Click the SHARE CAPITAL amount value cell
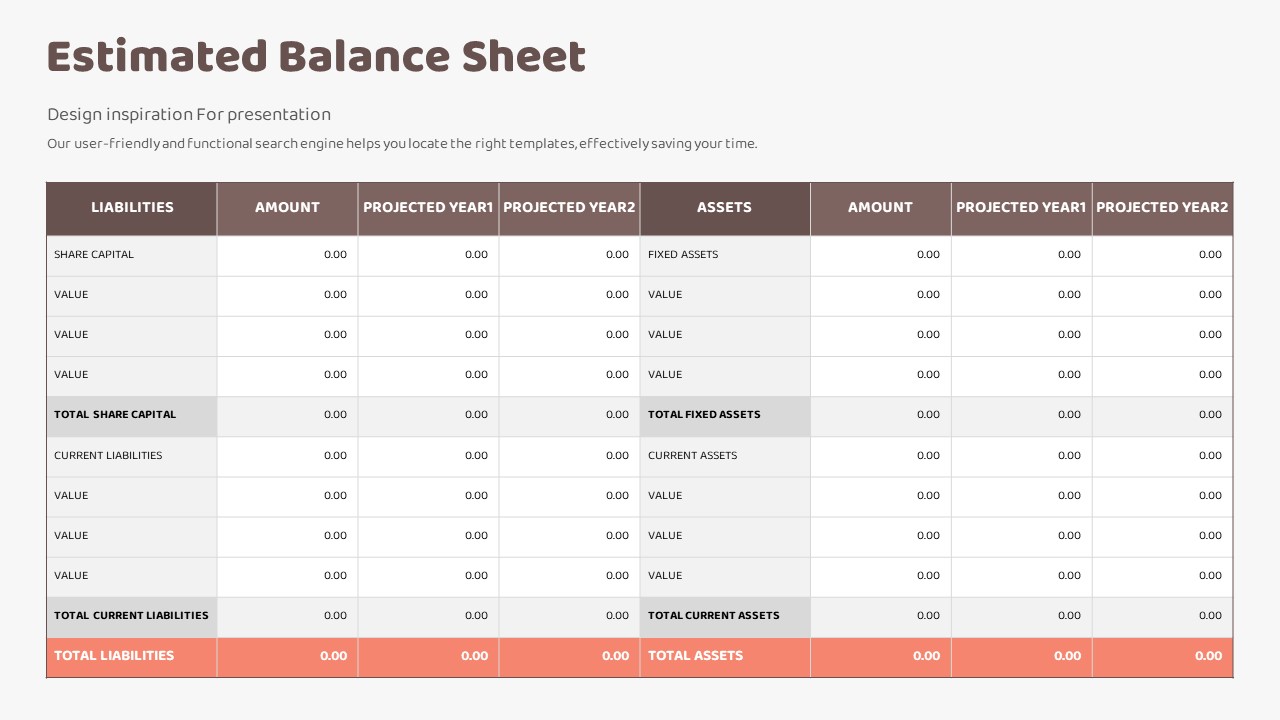1280x720 pixels. 288,255
